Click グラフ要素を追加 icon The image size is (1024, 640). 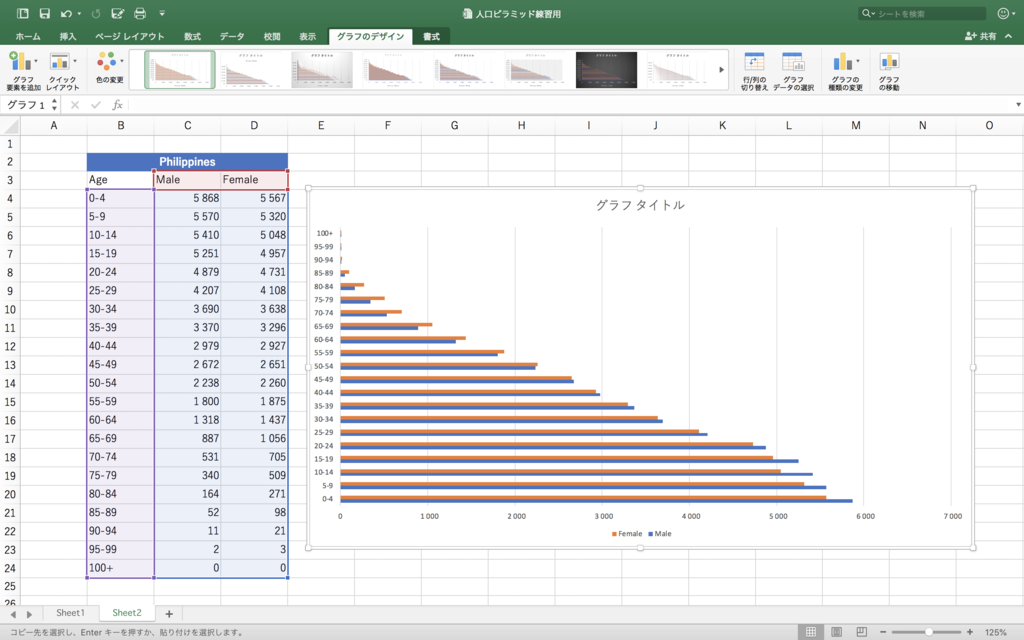point(23,69)
